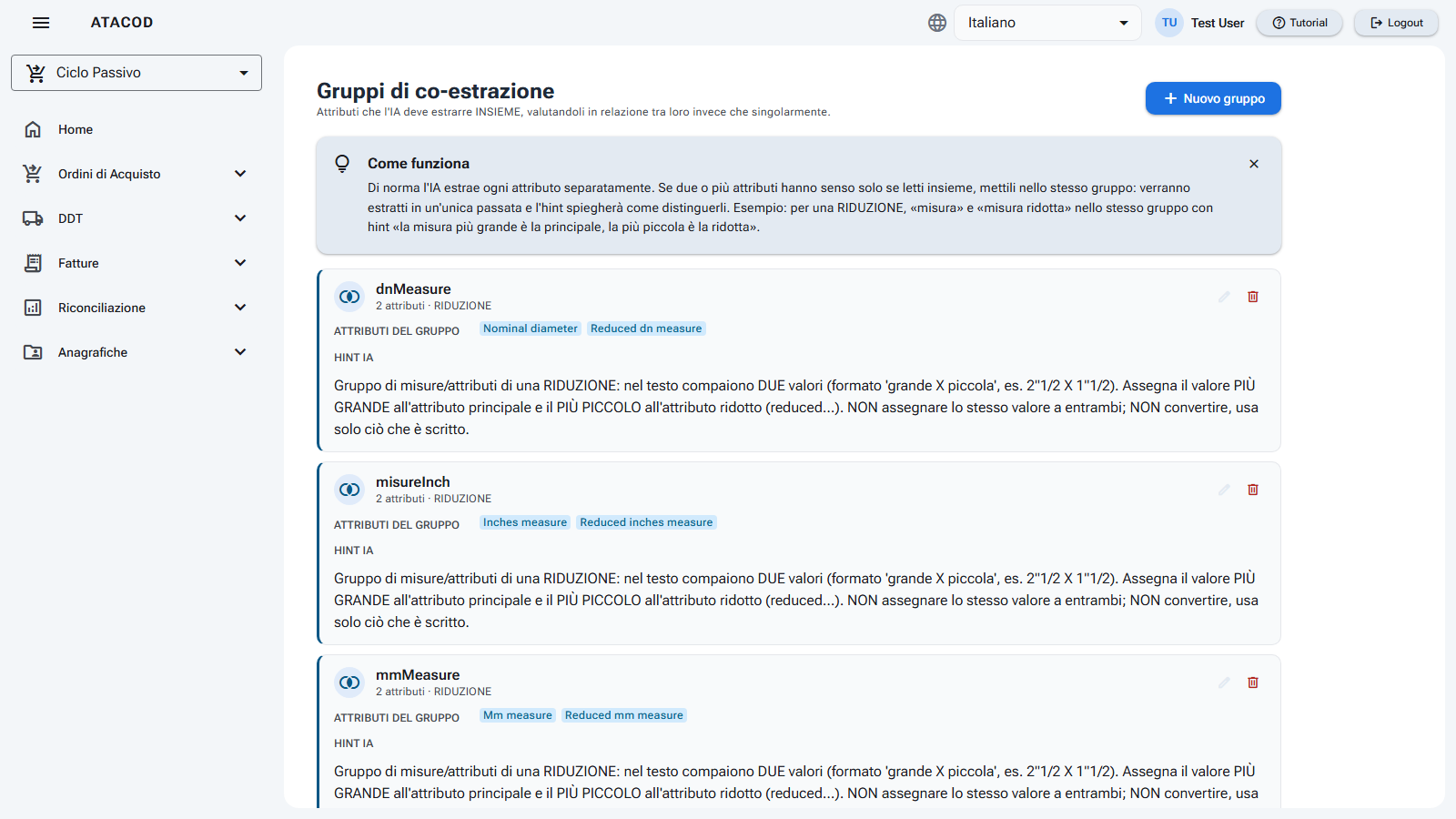Click the TU user avatar
The height and width of the screenshot is (819, 1456).
pos(1169,23)
